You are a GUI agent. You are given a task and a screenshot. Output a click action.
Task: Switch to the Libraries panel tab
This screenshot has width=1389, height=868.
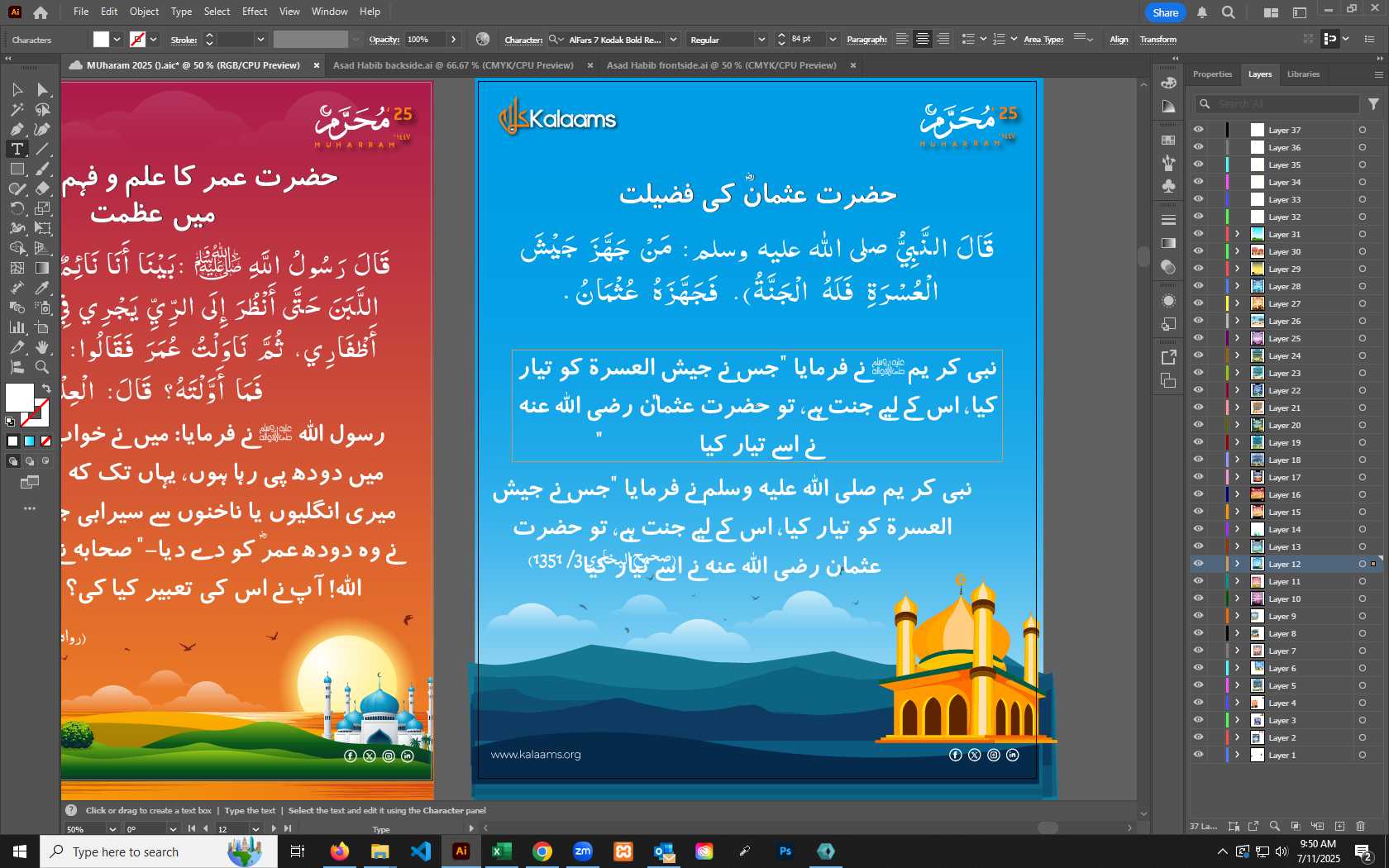coord(1303,74)
